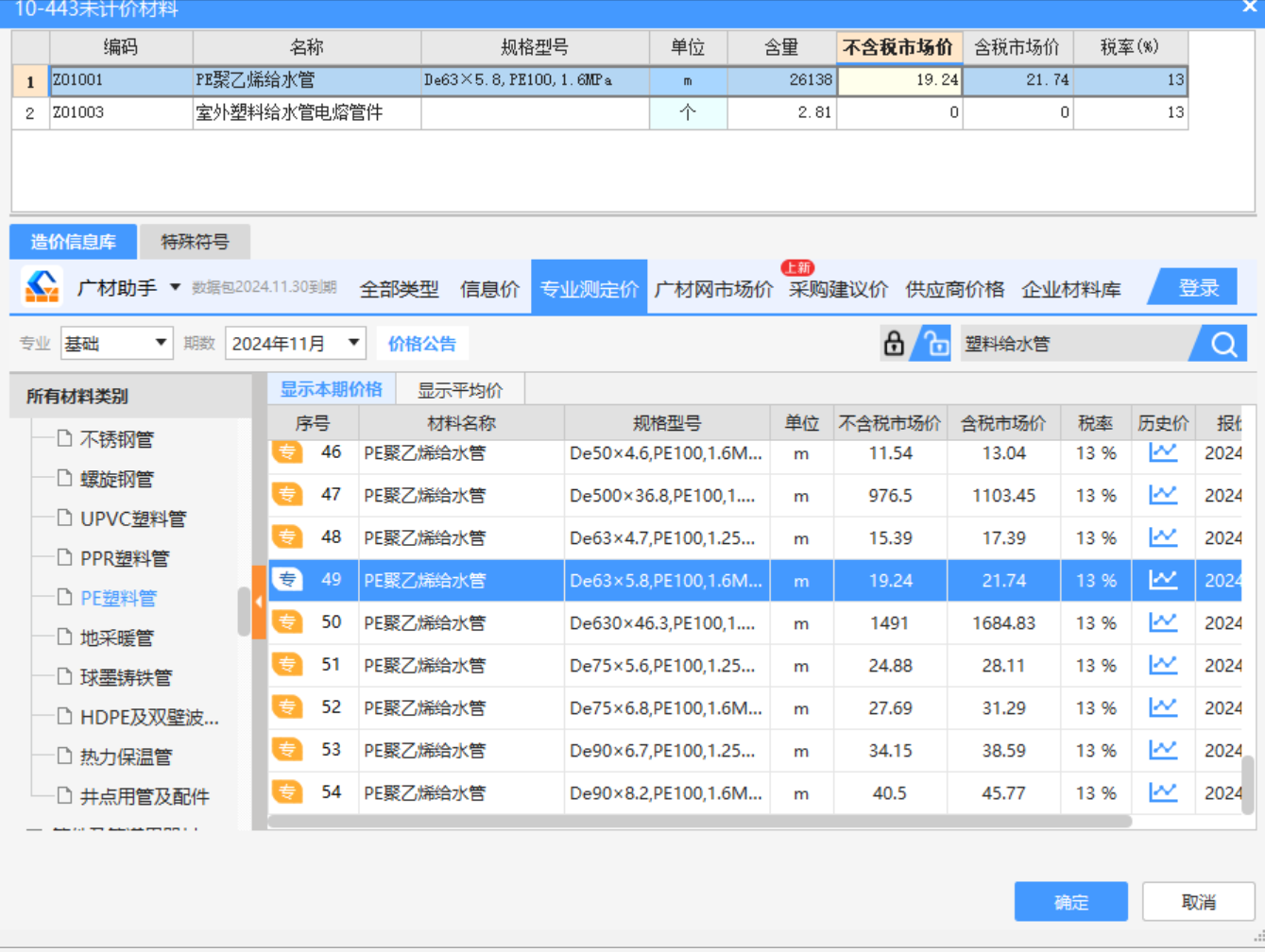Click the UPVC塑料管 document icon
Viewport: 1265px width, 952px height.
point(64,518)
